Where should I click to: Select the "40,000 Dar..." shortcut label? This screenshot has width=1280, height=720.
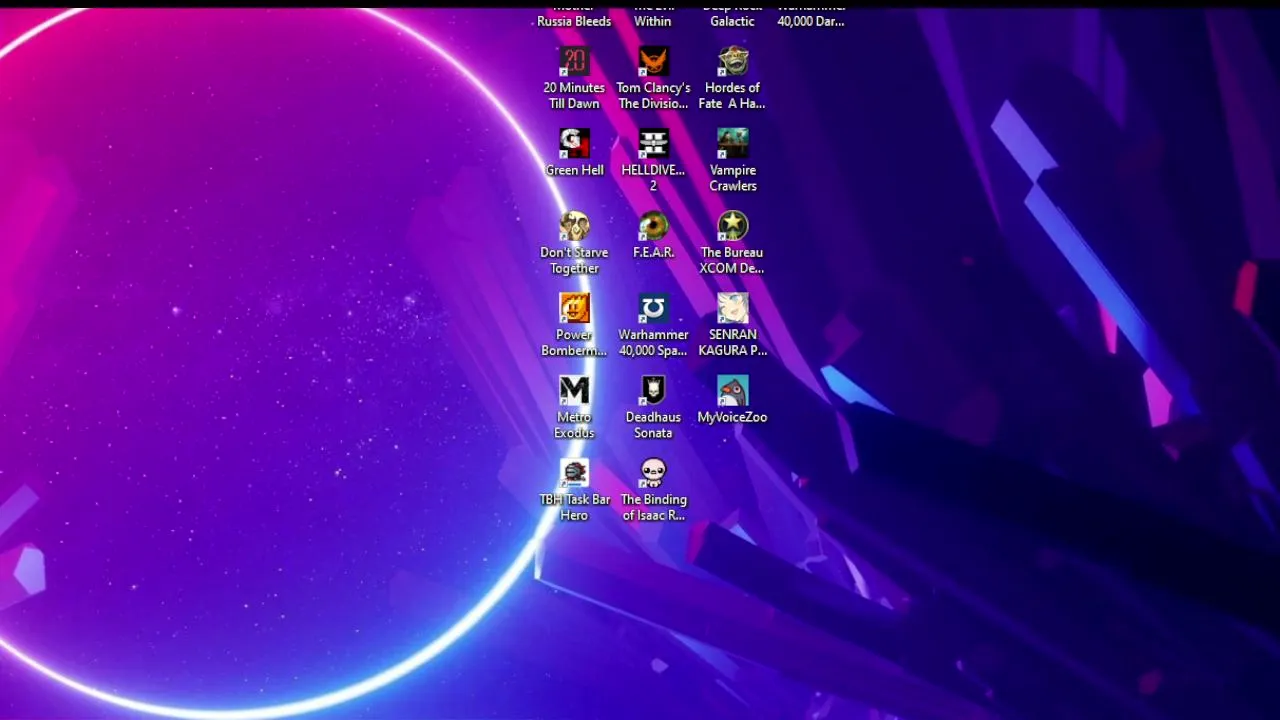(x=811, y=21)
